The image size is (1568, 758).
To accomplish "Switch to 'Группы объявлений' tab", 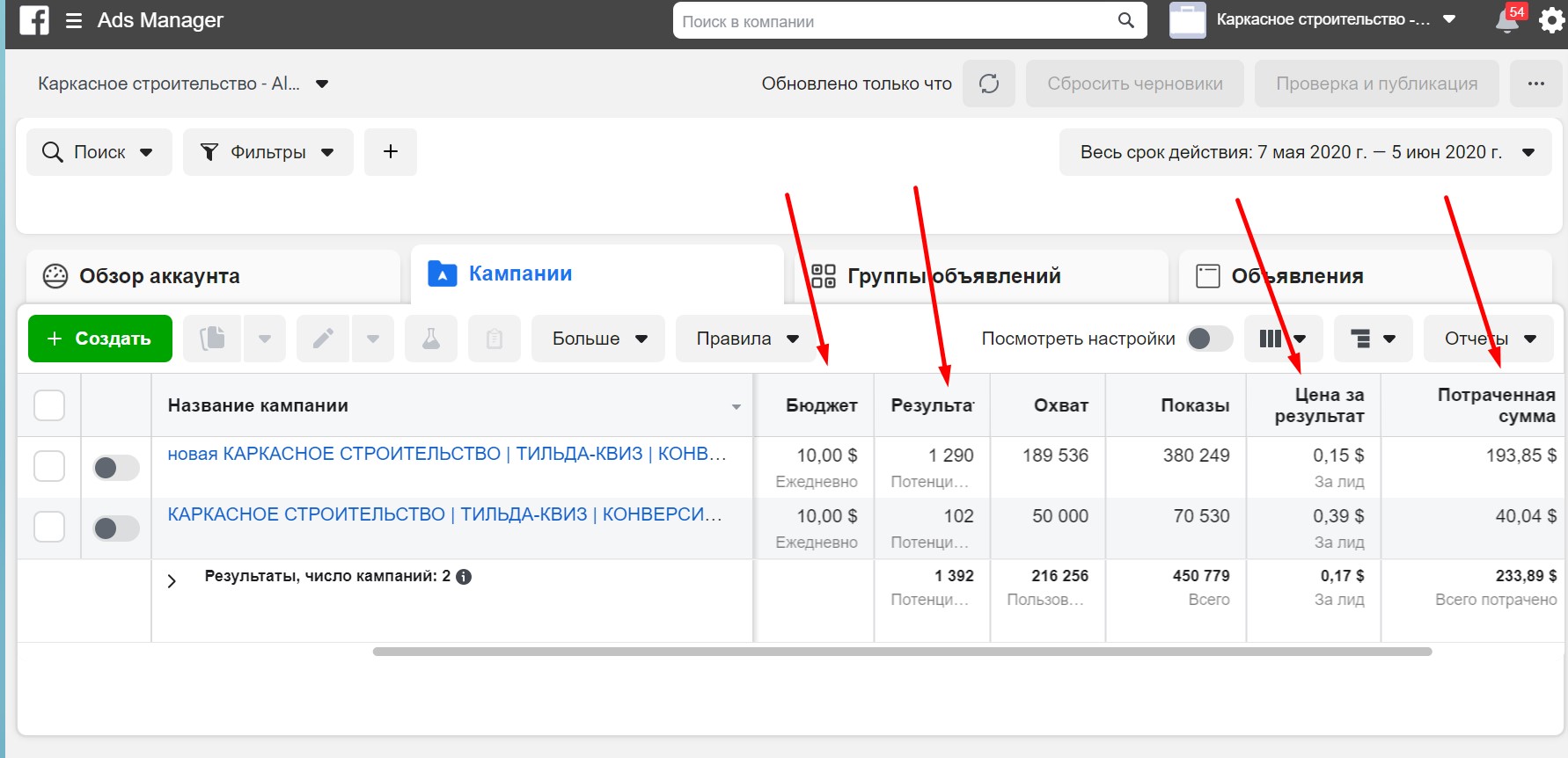I will (981, 276).
